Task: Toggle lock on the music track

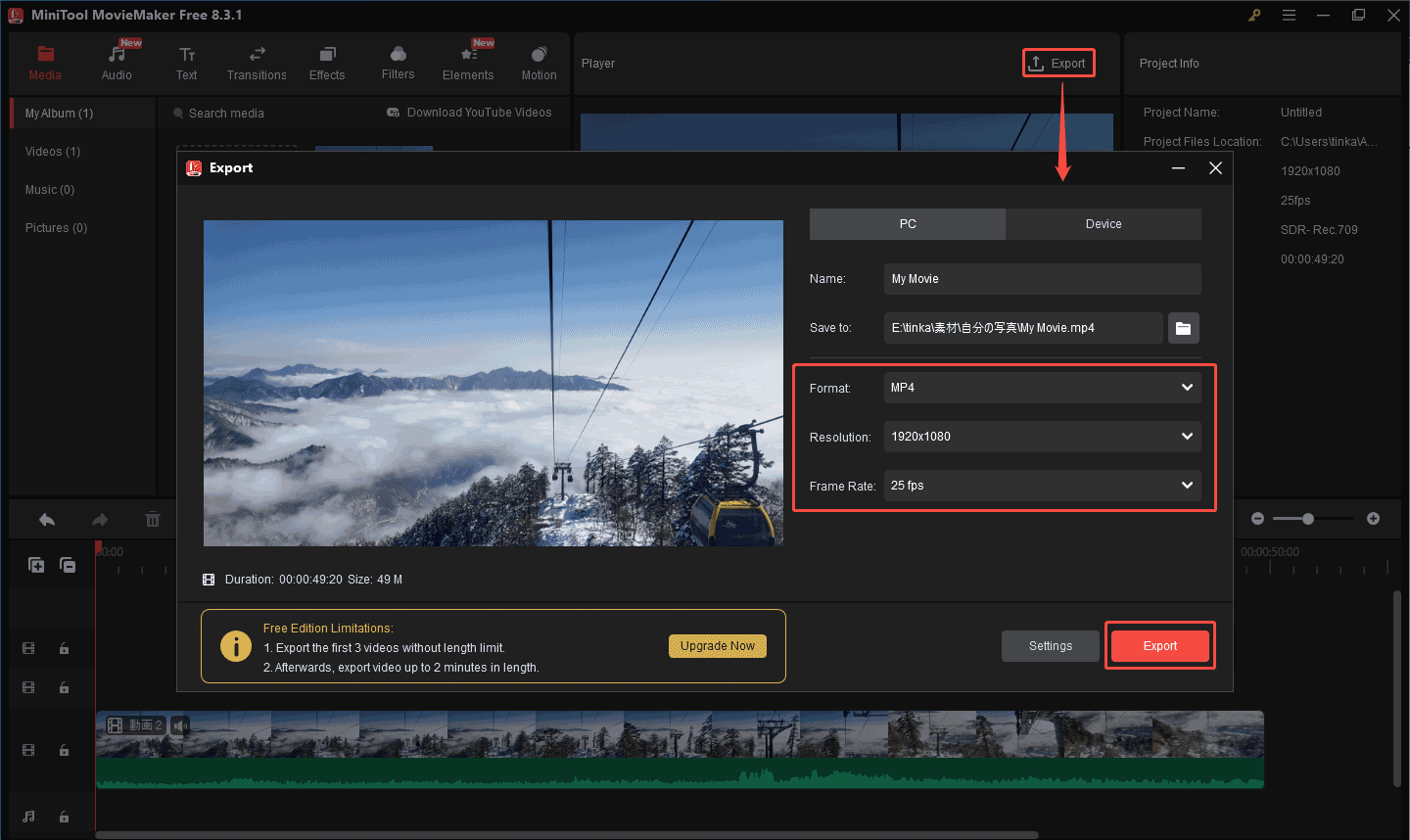Action: [64, 817]
